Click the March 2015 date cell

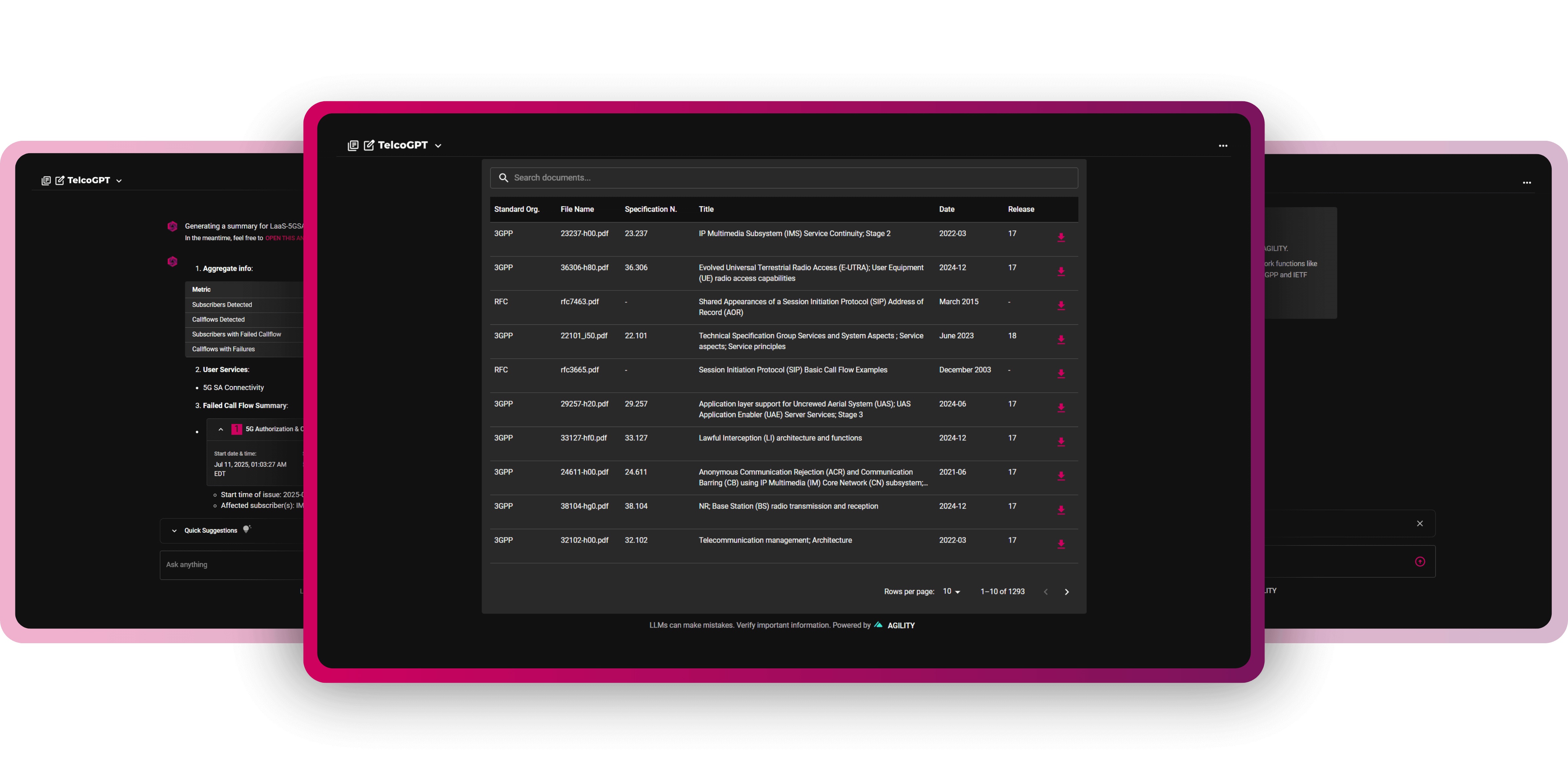pyautogui.click(x=959, y=302)
